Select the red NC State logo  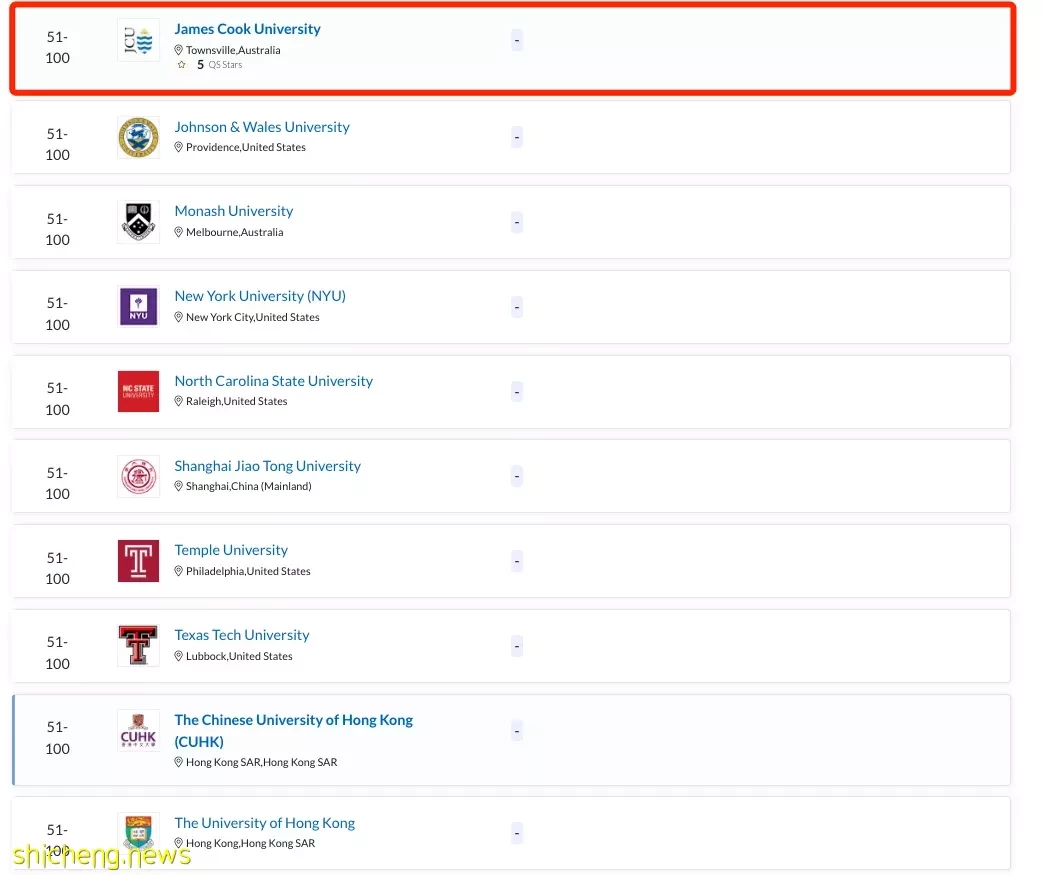(138, 391)
